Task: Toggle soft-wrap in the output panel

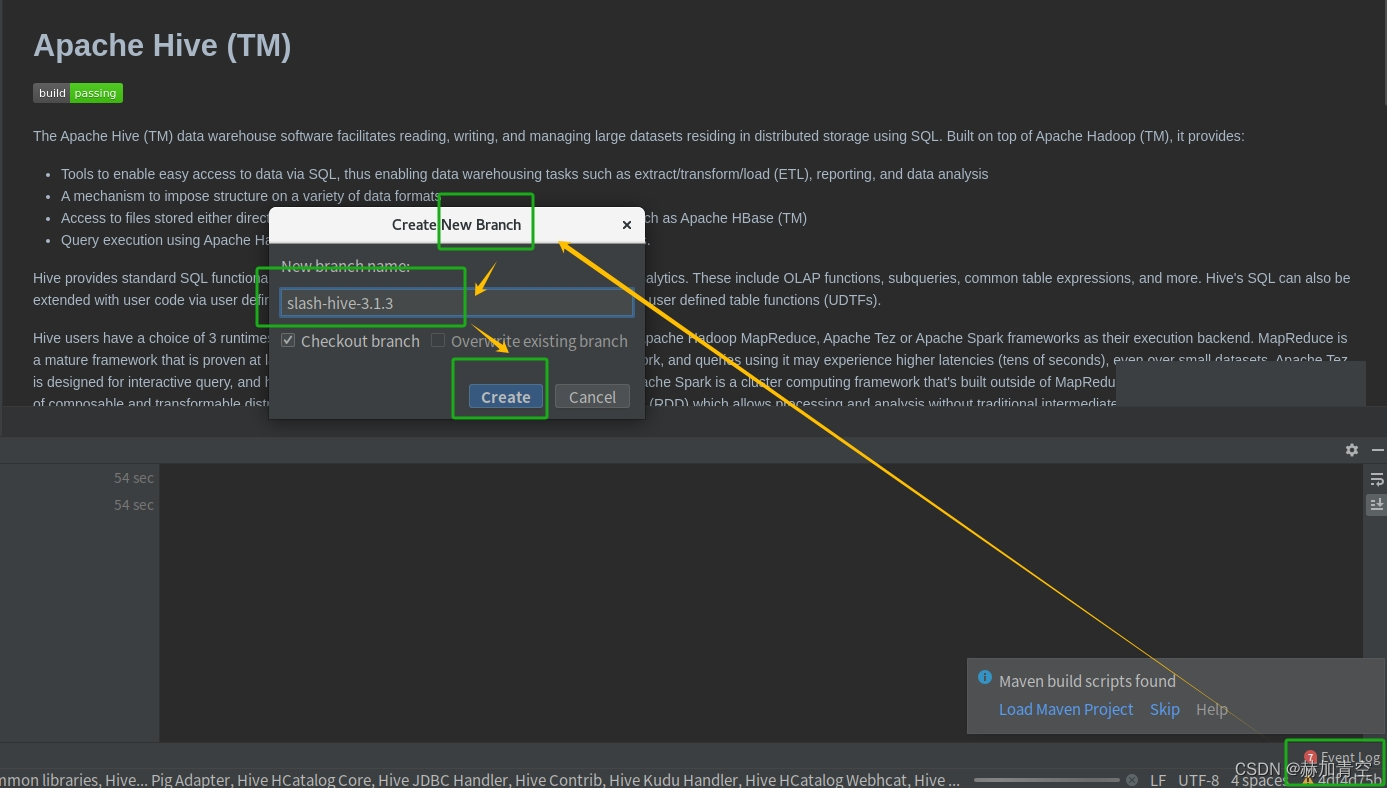Action: 1376,479
